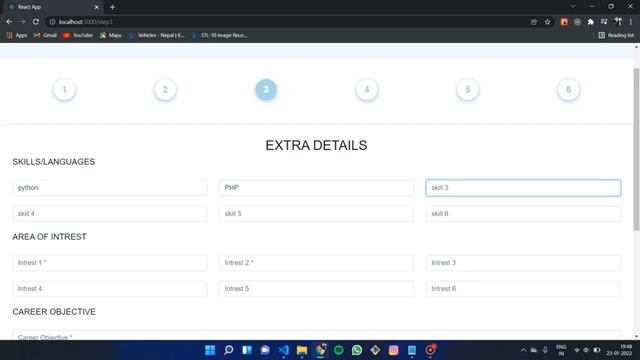Open File Explorer from taskbar

(x=302, y=350)
